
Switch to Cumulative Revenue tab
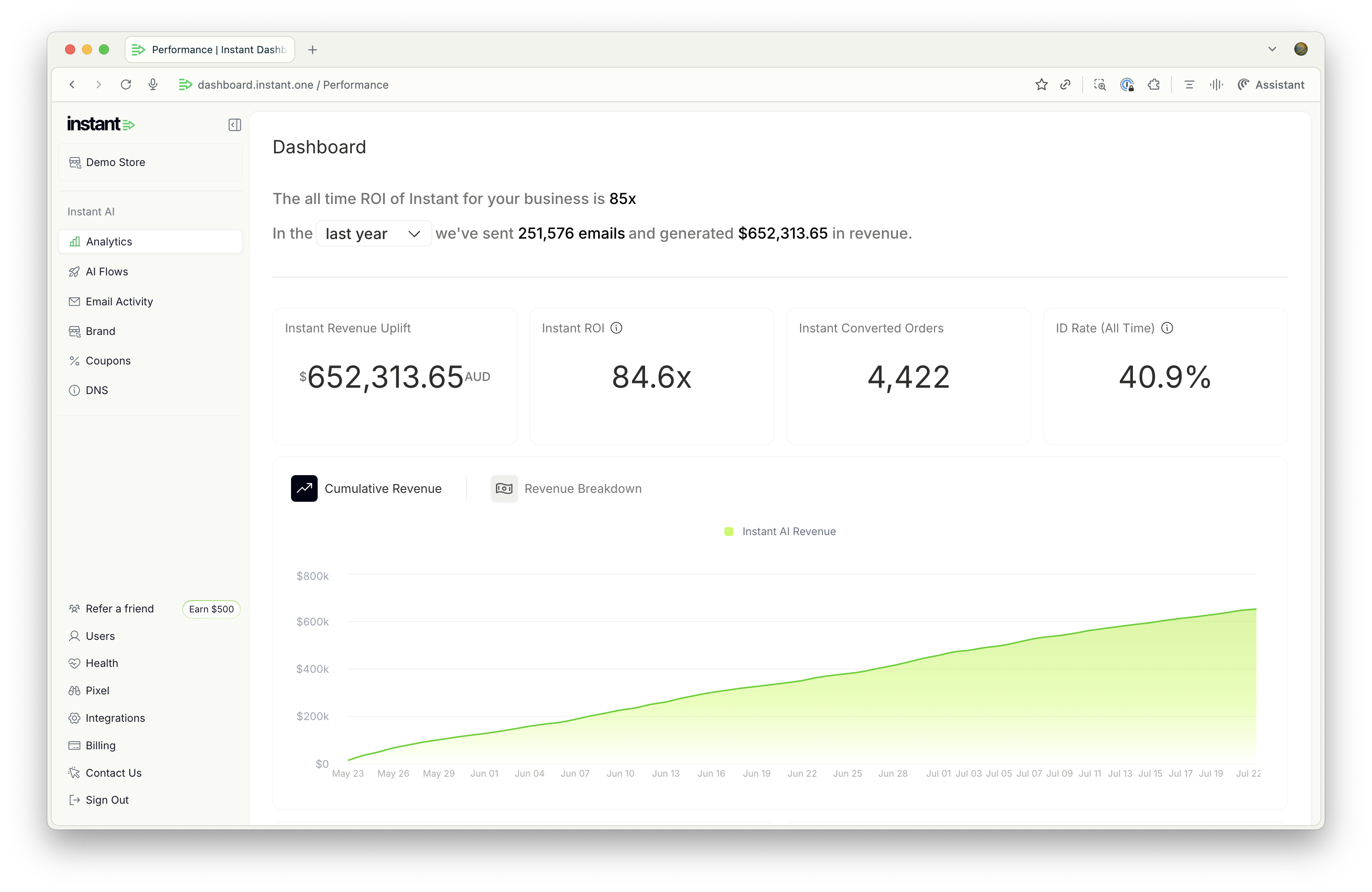click(x=367, y=489)
